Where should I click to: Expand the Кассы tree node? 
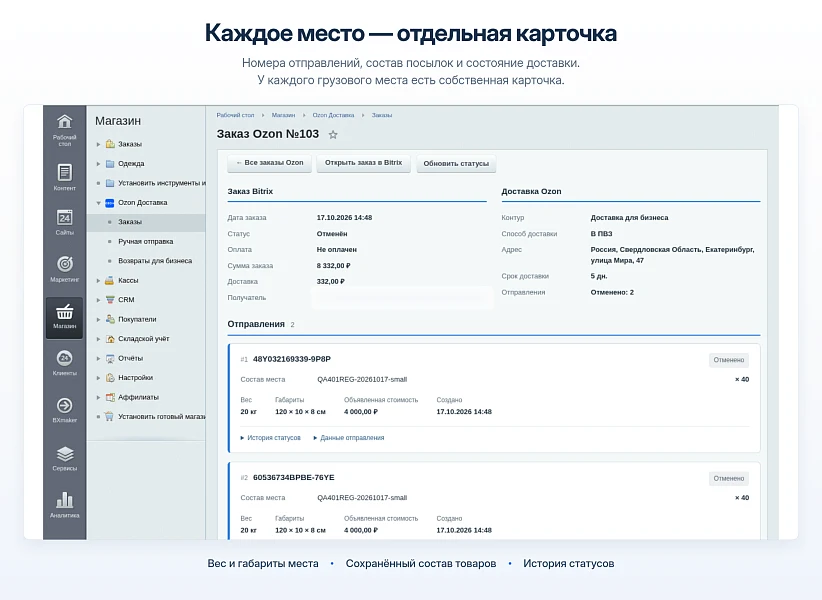tap(98, 280)
